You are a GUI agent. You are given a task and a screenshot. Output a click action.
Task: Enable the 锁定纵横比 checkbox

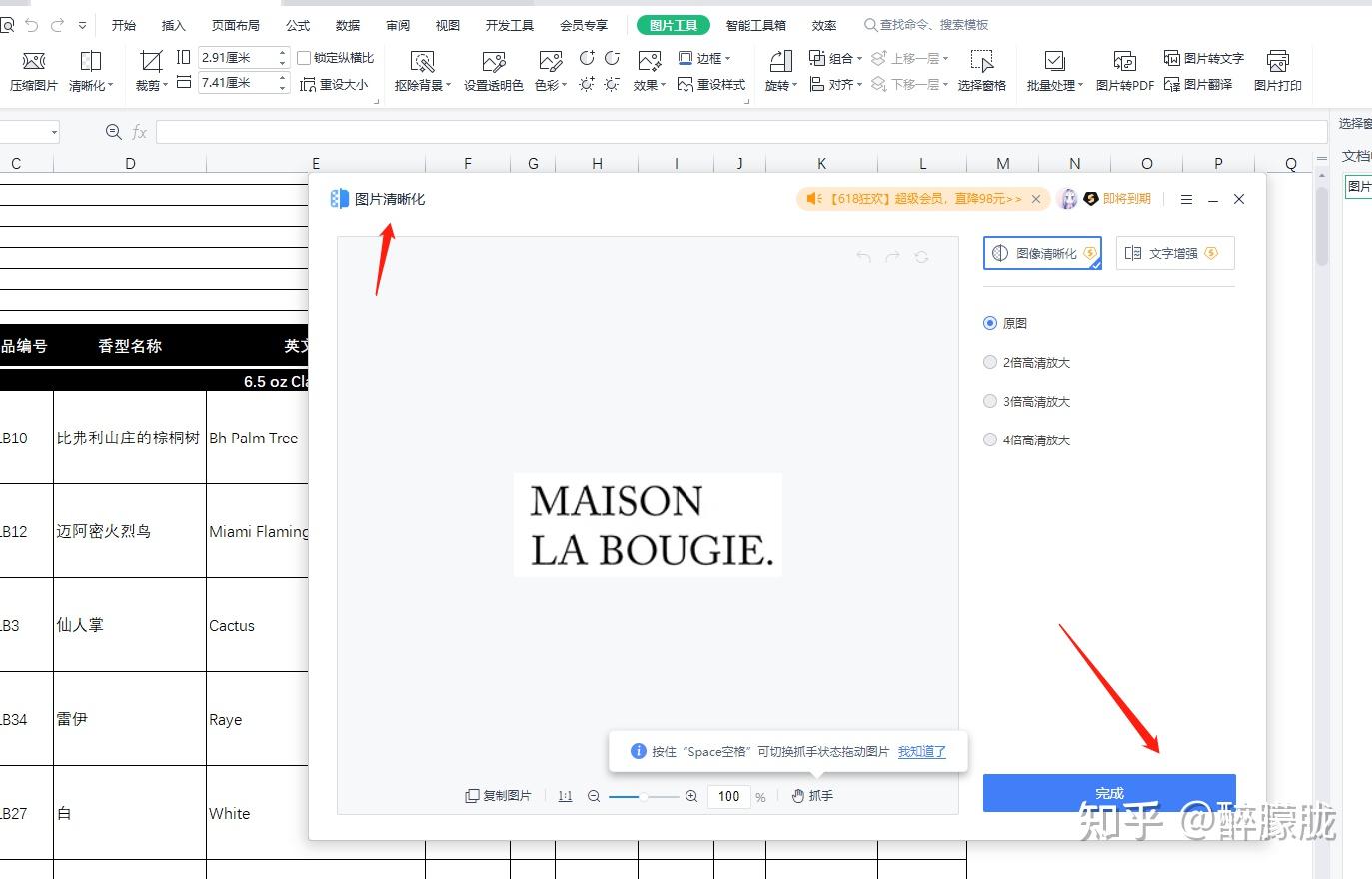pyautogui.click(x=305, y=58)
